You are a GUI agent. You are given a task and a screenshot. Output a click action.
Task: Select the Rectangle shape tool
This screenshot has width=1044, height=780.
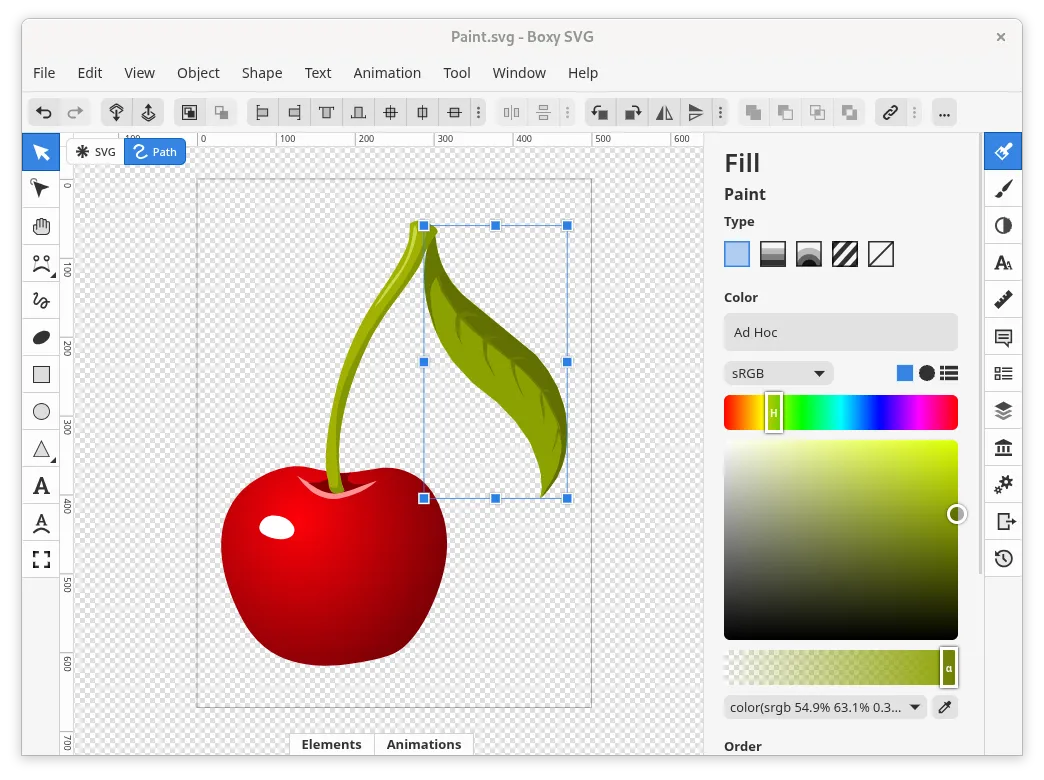[41, 375]
